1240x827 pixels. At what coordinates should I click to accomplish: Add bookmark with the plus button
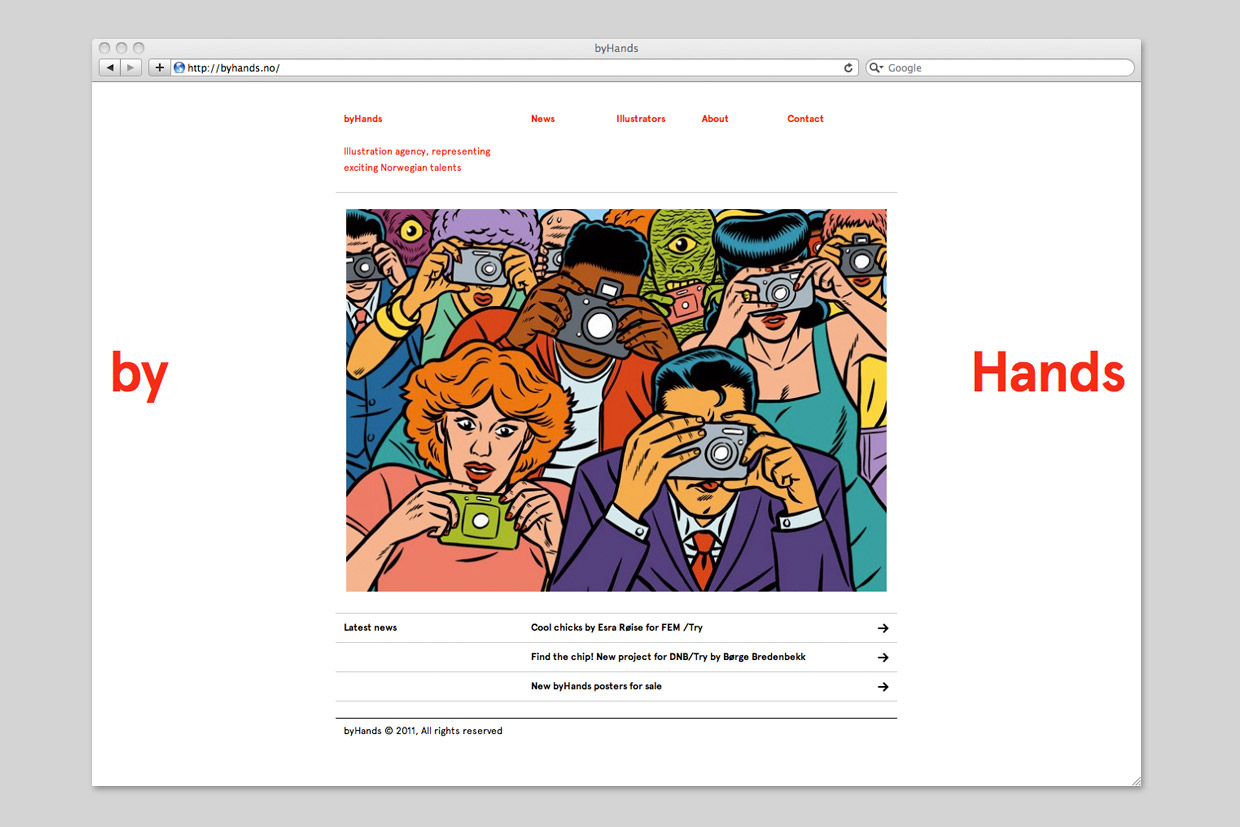(159, 68)
